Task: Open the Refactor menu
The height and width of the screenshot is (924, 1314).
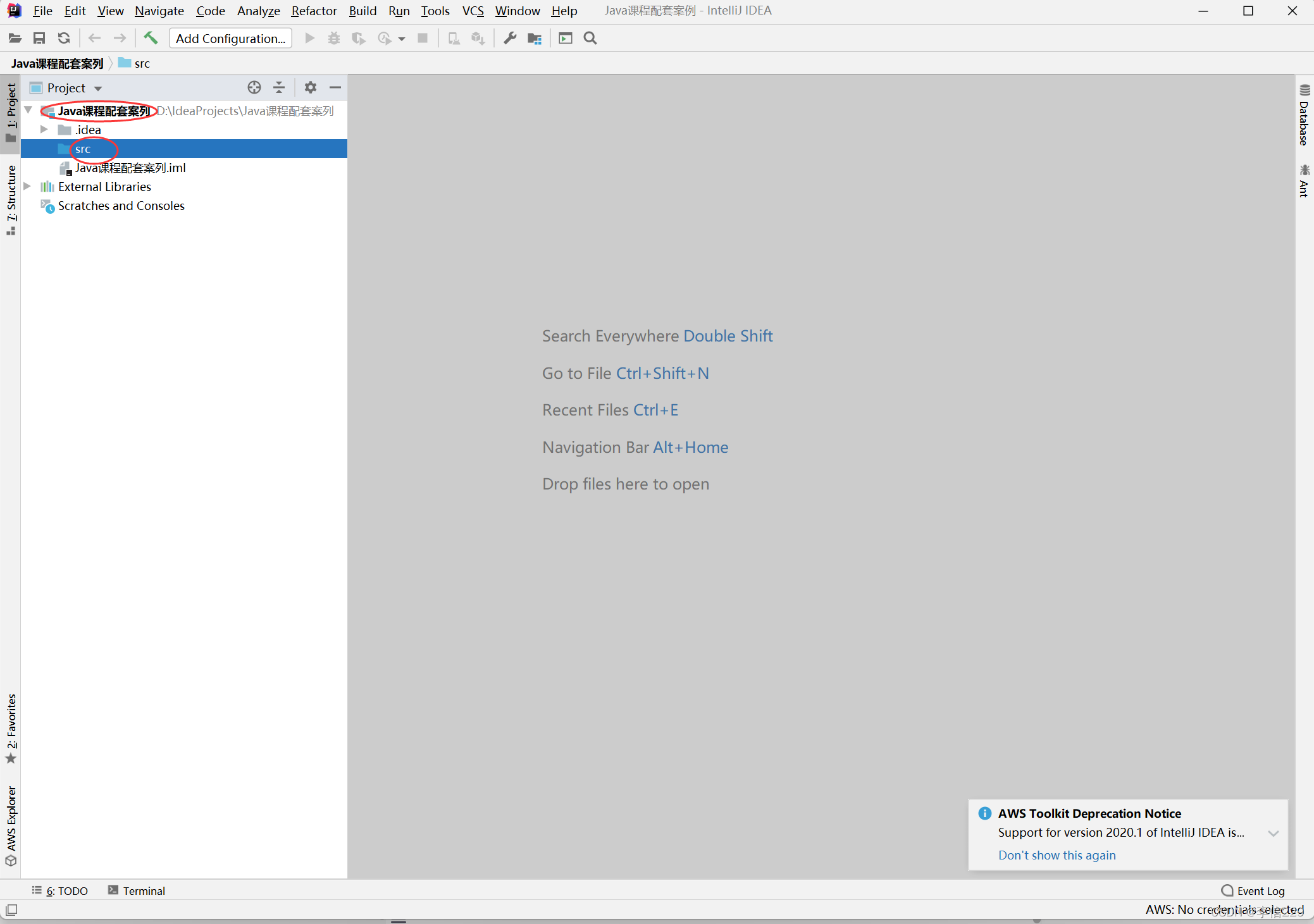Action: pyautogui.click(x=313, y=11)
